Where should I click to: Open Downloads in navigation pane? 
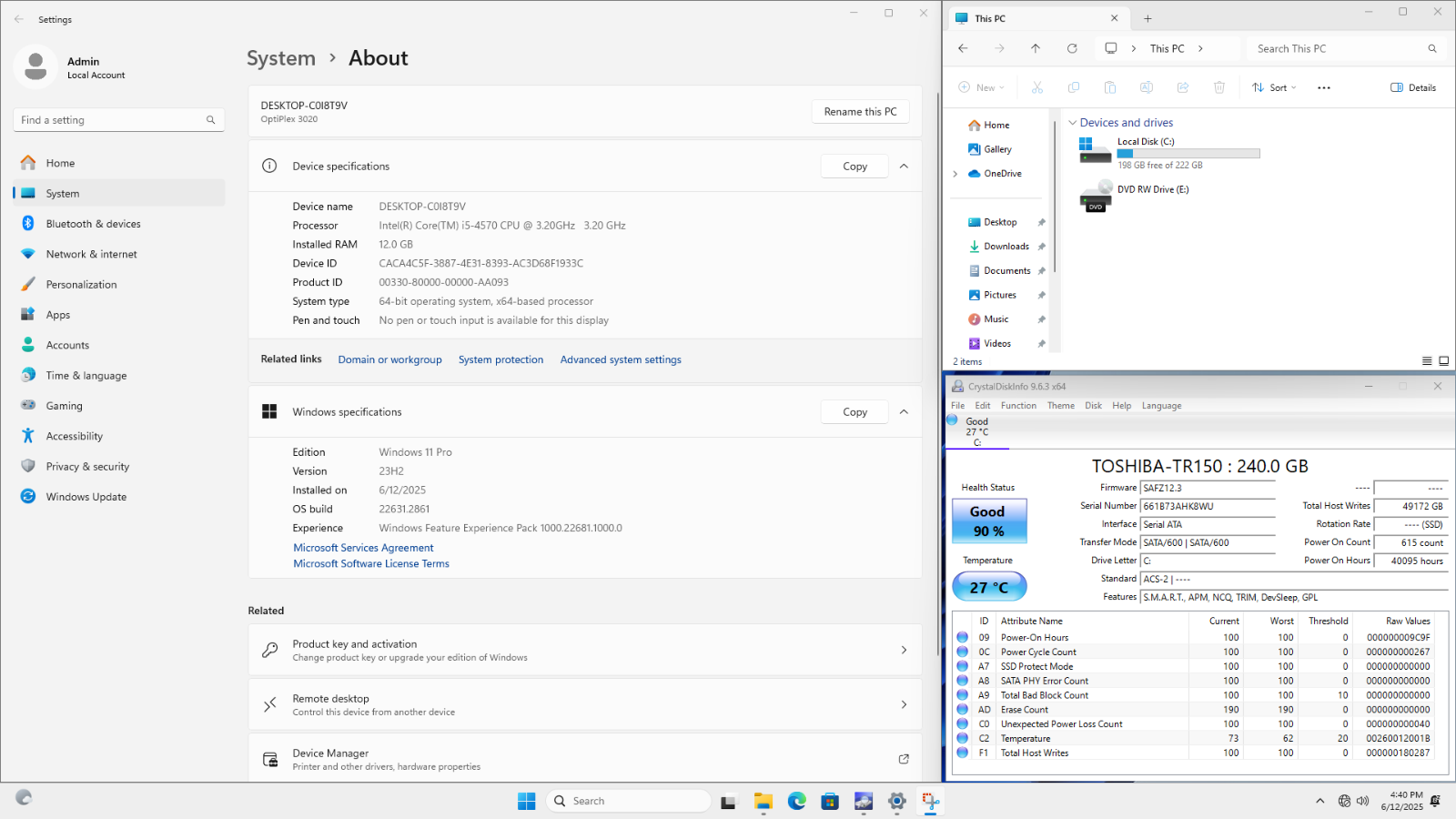pos(1006,247)
